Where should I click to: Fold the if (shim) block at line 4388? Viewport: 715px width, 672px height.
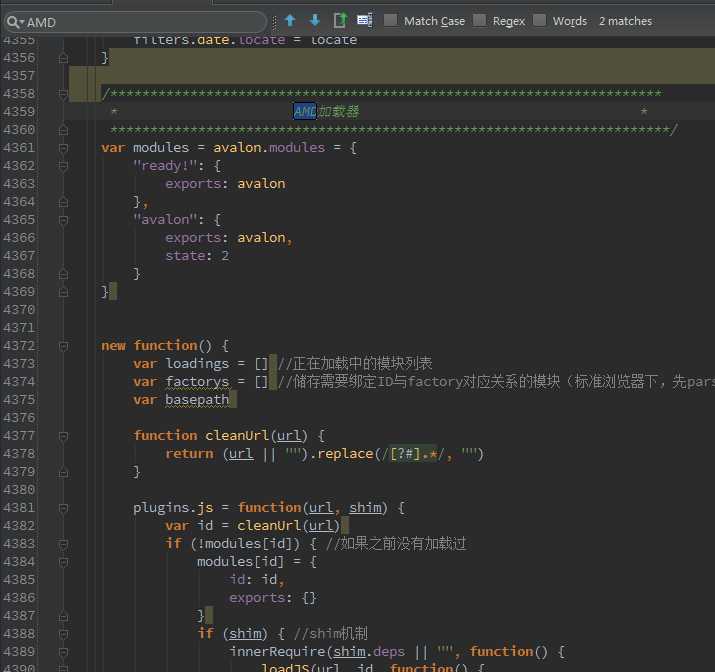[x=63, y=634]
